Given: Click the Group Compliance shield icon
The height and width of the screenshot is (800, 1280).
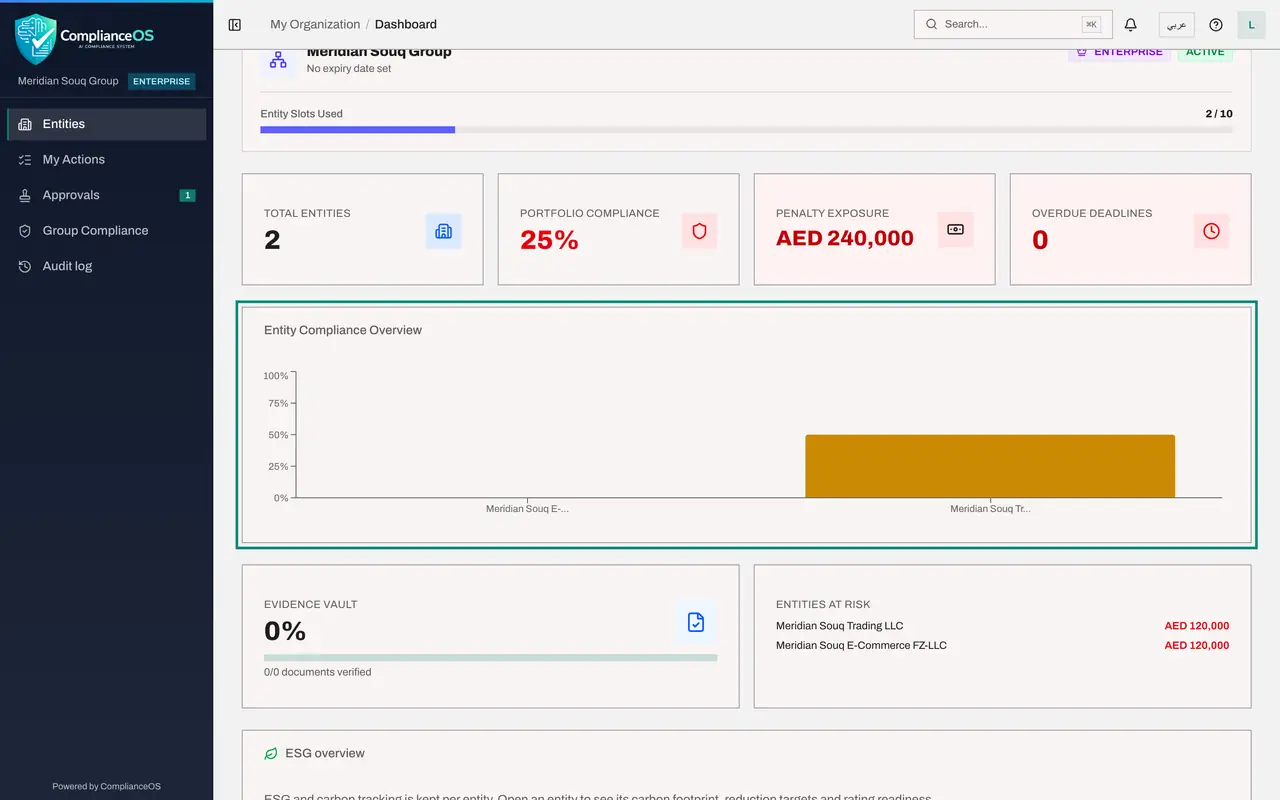Looking at the screenshot, I should (x=25, y=230).
